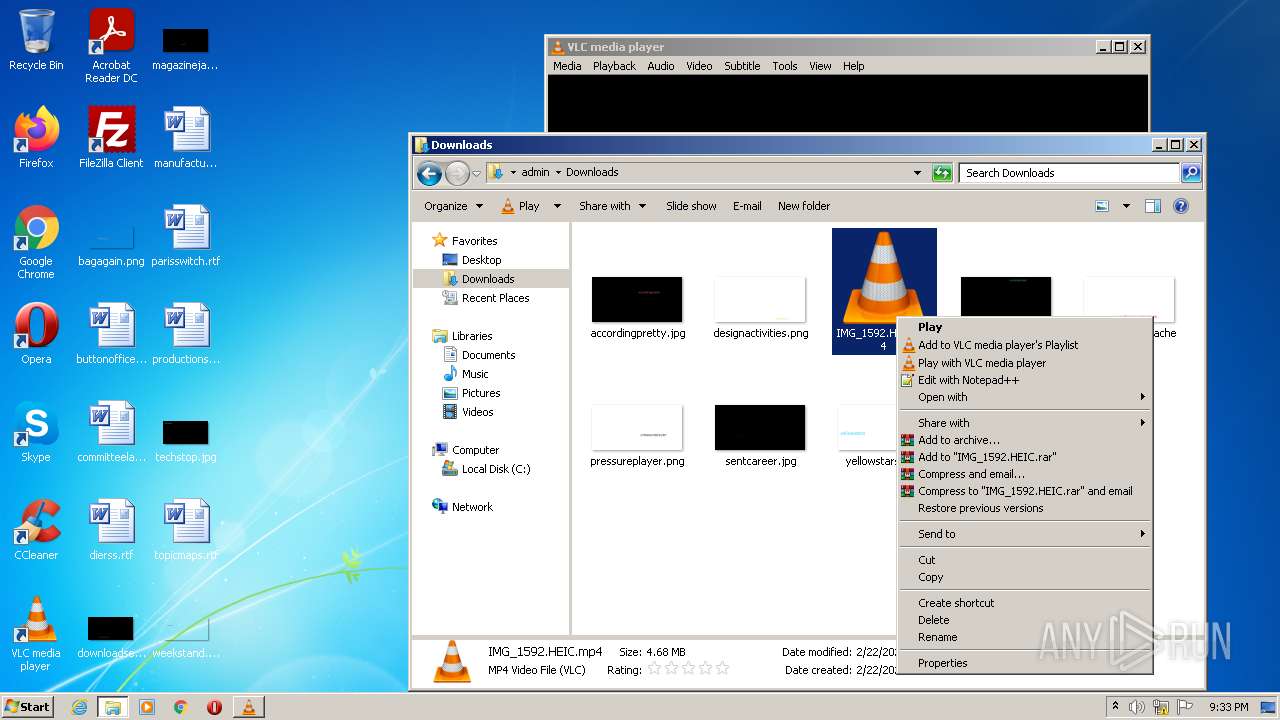
Task: Choose Play in context menu
Action: pyautogui.click(x=1024, y=327)
